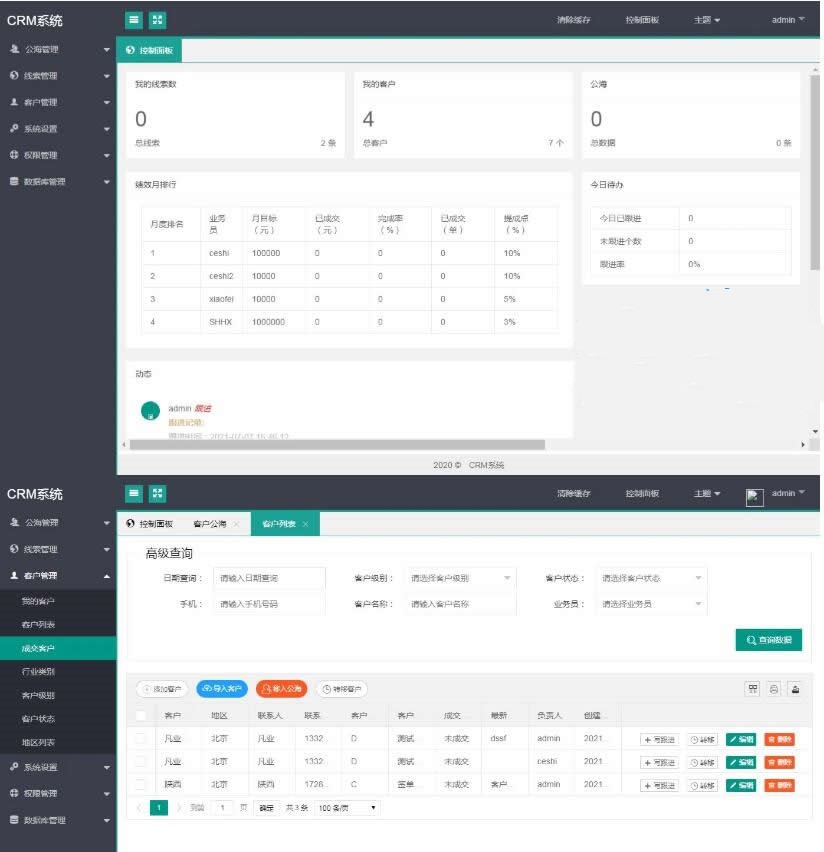Click 导入客户 blue cloud button

coord(222,688)
